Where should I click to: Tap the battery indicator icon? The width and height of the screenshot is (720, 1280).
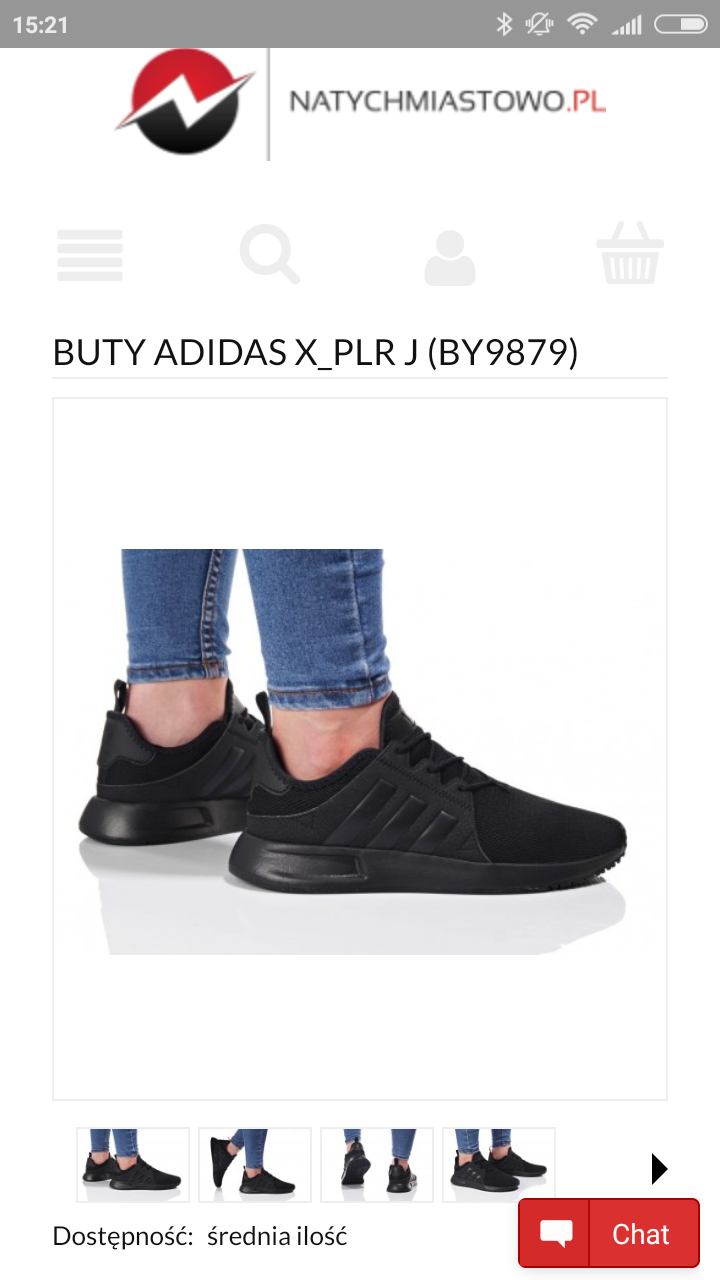[680, 24]
